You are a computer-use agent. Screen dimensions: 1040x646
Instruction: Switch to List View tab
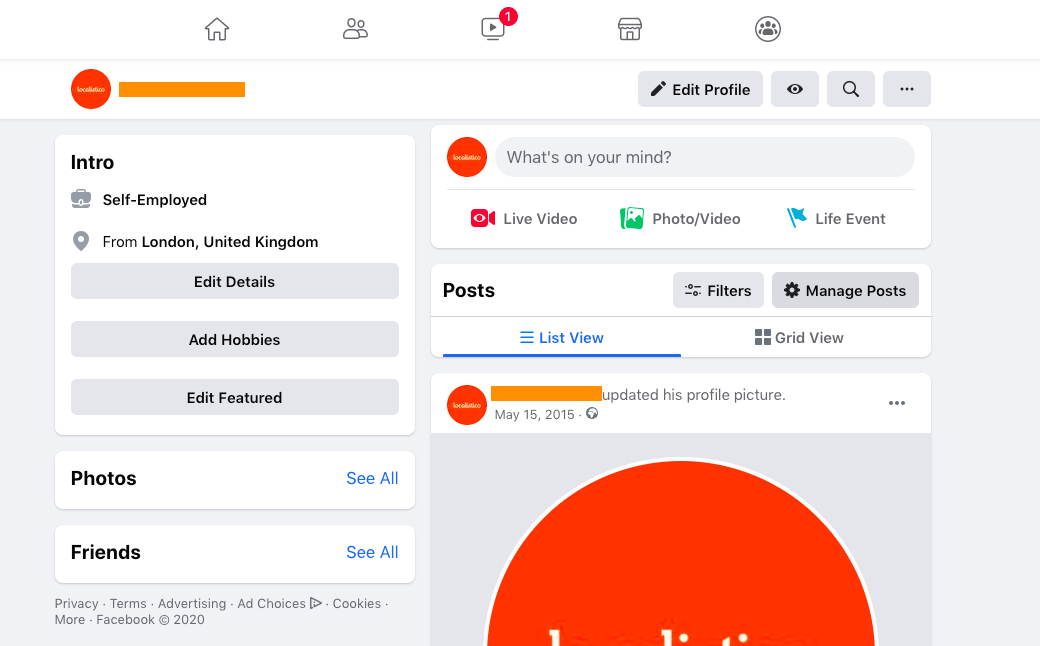click(x=562, y=338)
